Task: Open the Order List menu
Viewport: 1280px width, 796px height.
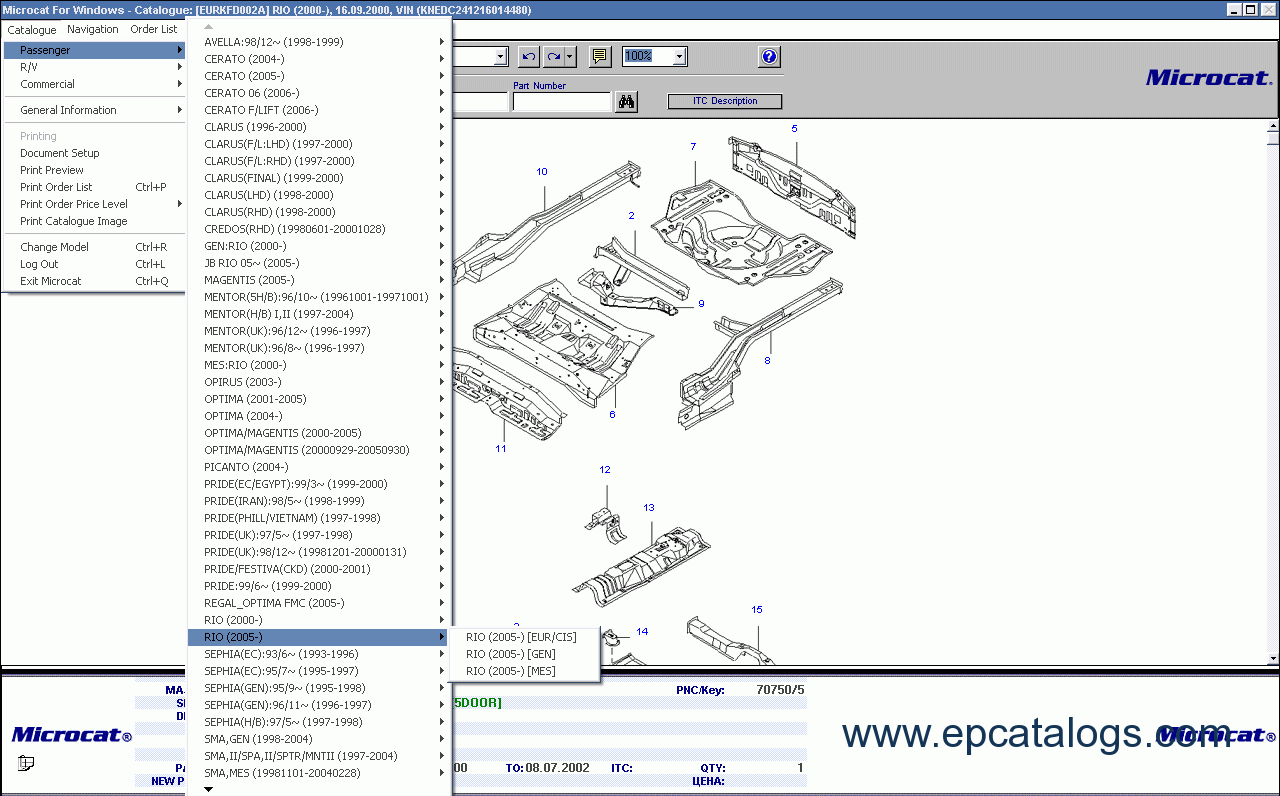Action: point(154,29)
